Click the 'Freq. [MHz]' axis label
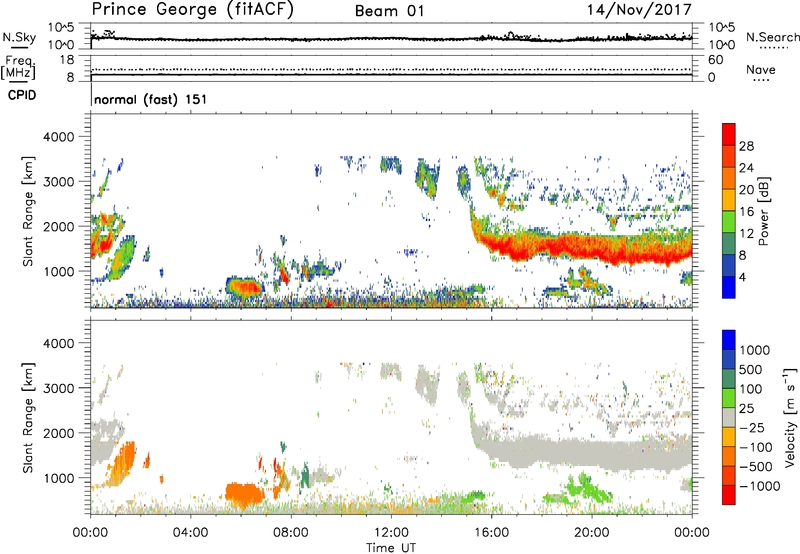 pyautogui.click(x=18, y=67)
